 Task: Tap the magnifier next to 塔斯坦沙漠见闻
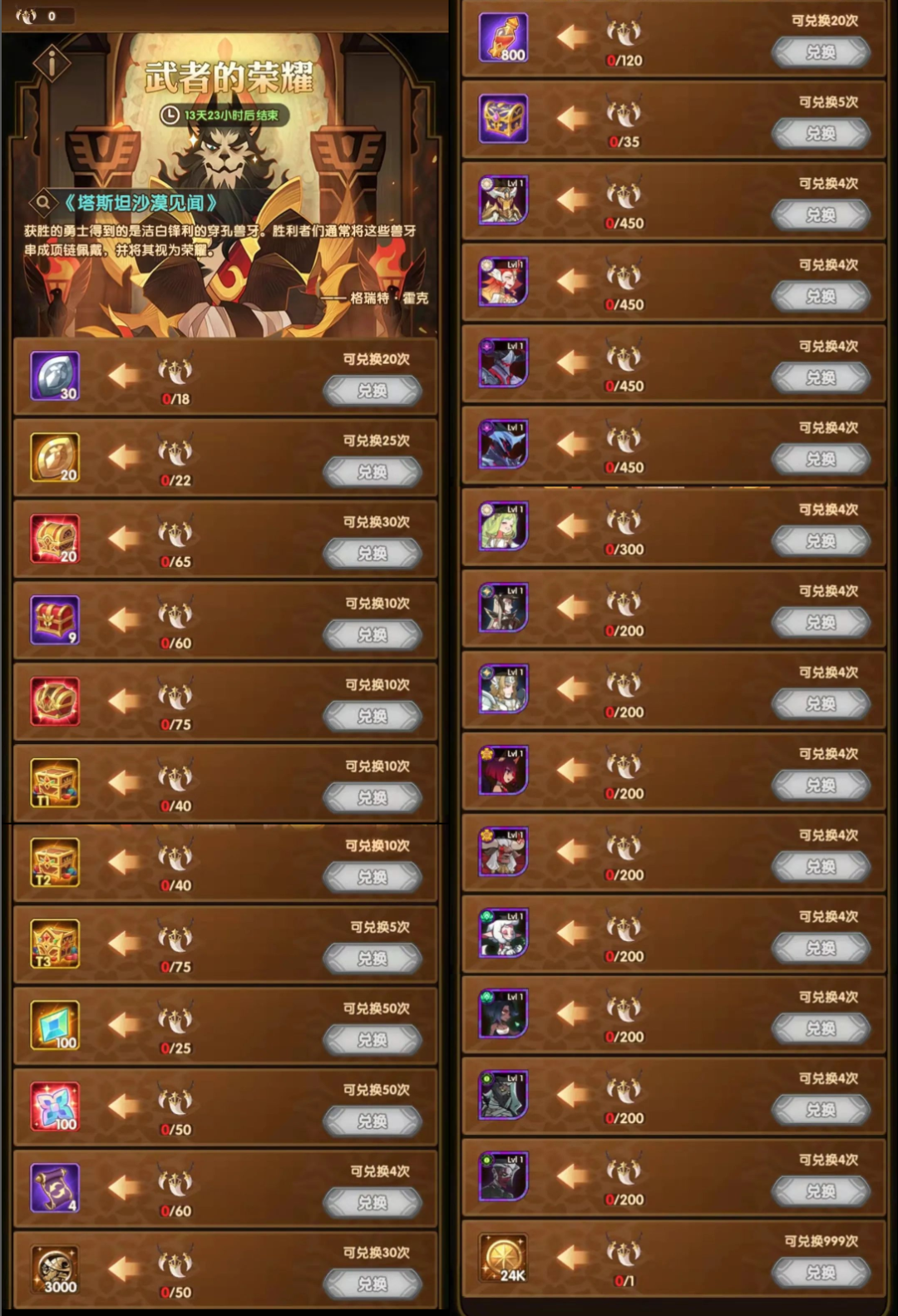[42, 202]
